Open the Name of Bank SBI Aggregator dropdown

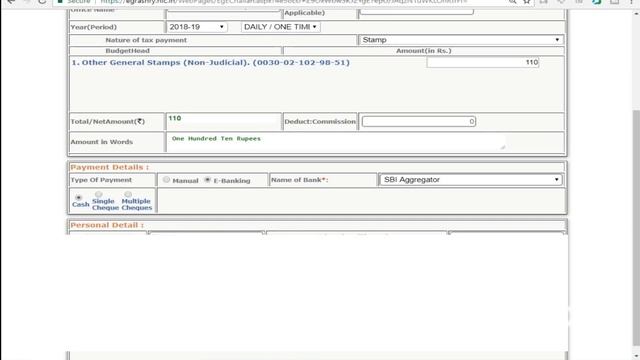(x=471, y=180)
